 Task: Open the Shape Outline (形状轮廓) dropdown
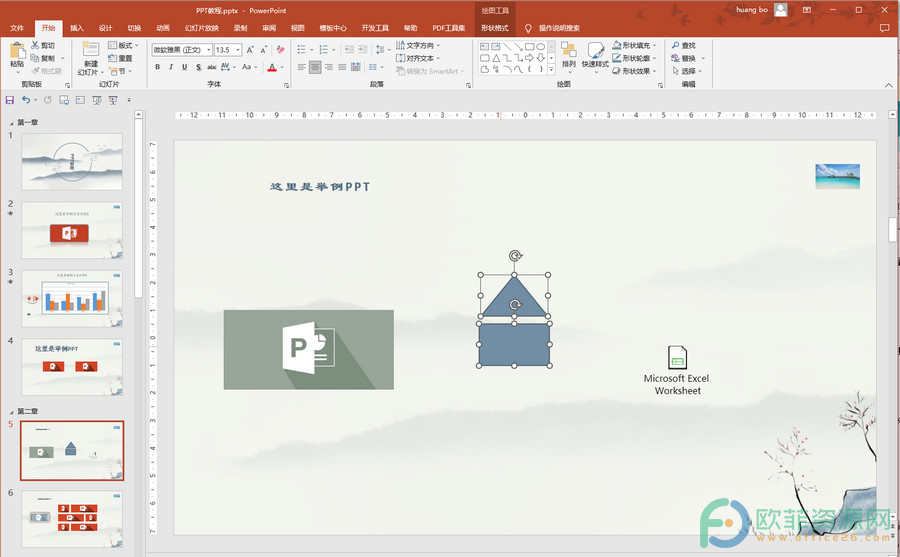tap(634, 58)
